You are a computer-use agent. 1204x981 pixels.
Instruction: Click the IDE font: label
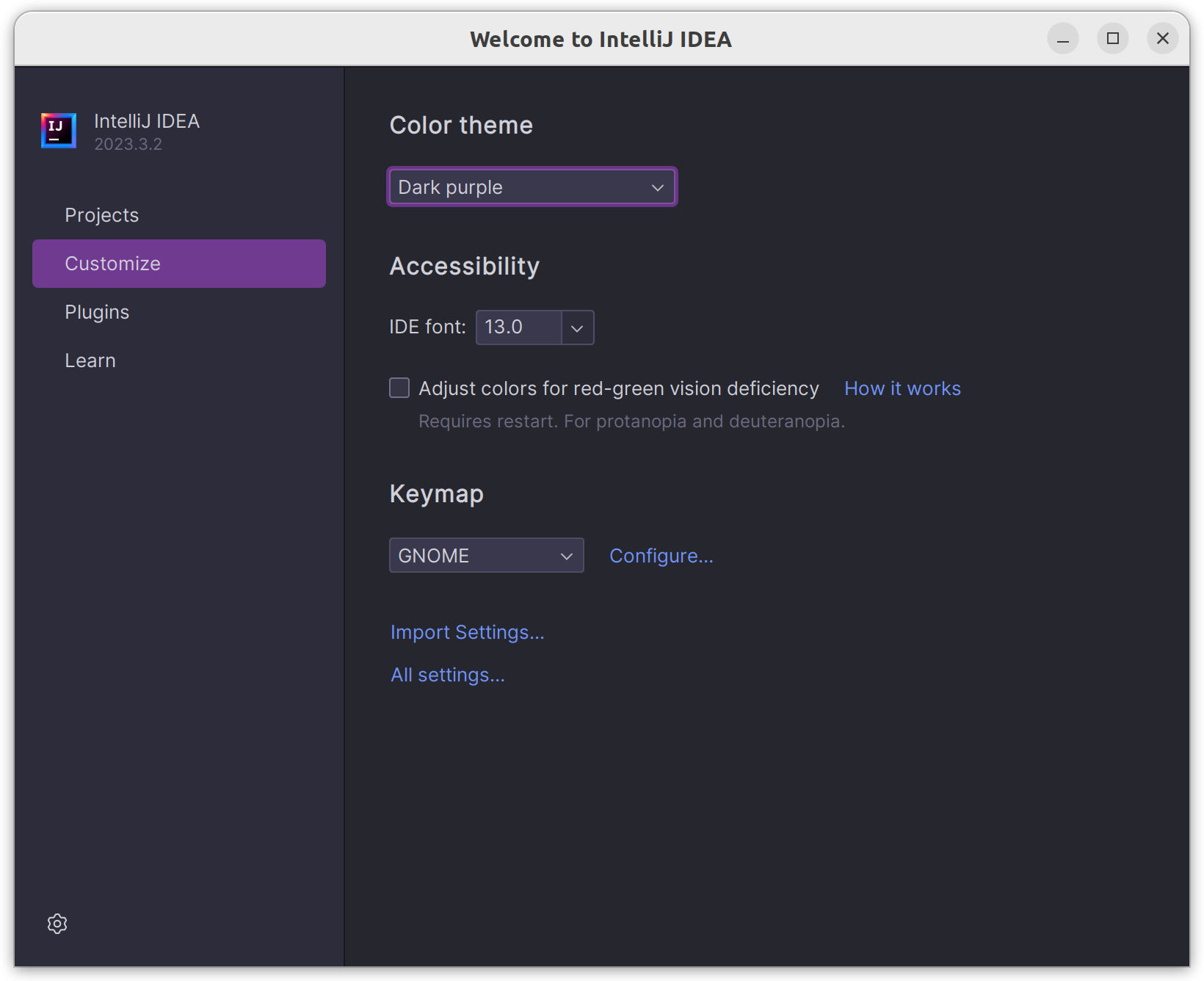click(x=428, y=327)
